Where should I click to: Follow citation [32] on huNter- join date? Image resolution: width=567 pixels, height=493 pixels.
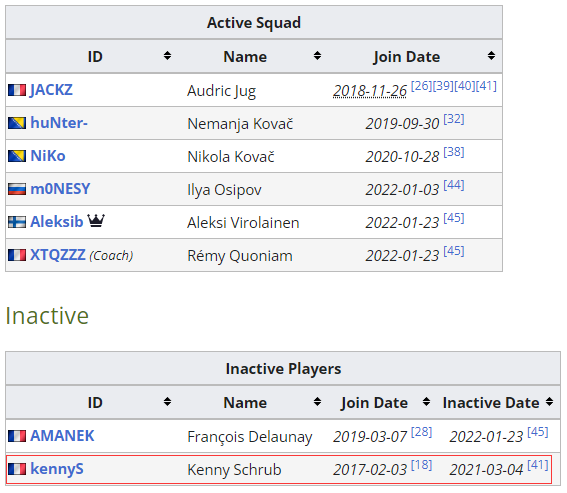click(x=454, y=119)
